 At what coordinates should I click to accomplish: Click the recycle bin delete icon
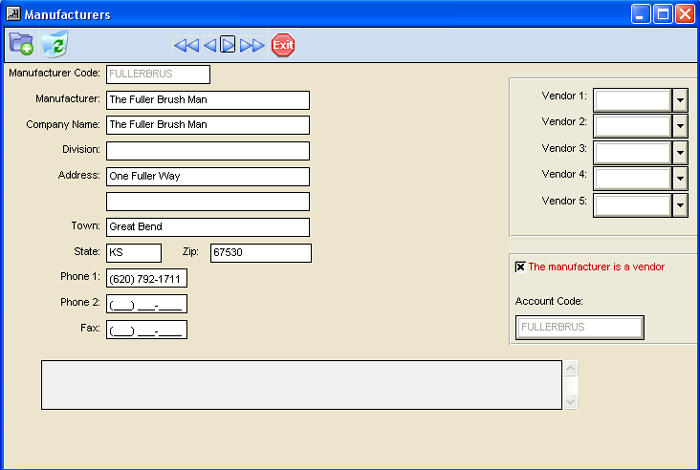coord(54,44)
